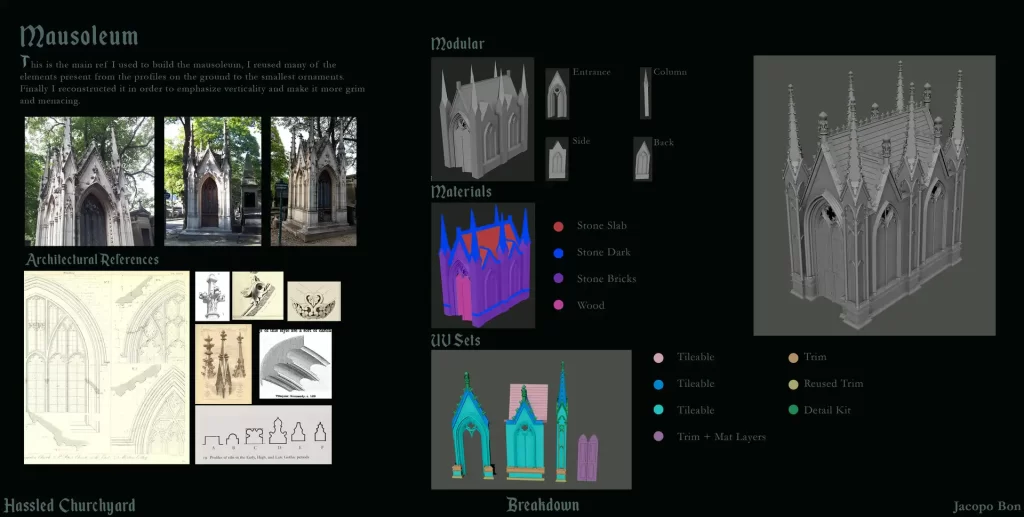The image size is (1024, 517).
Task: Select the orange Trim UV set dot
Action: coord(792,357)
